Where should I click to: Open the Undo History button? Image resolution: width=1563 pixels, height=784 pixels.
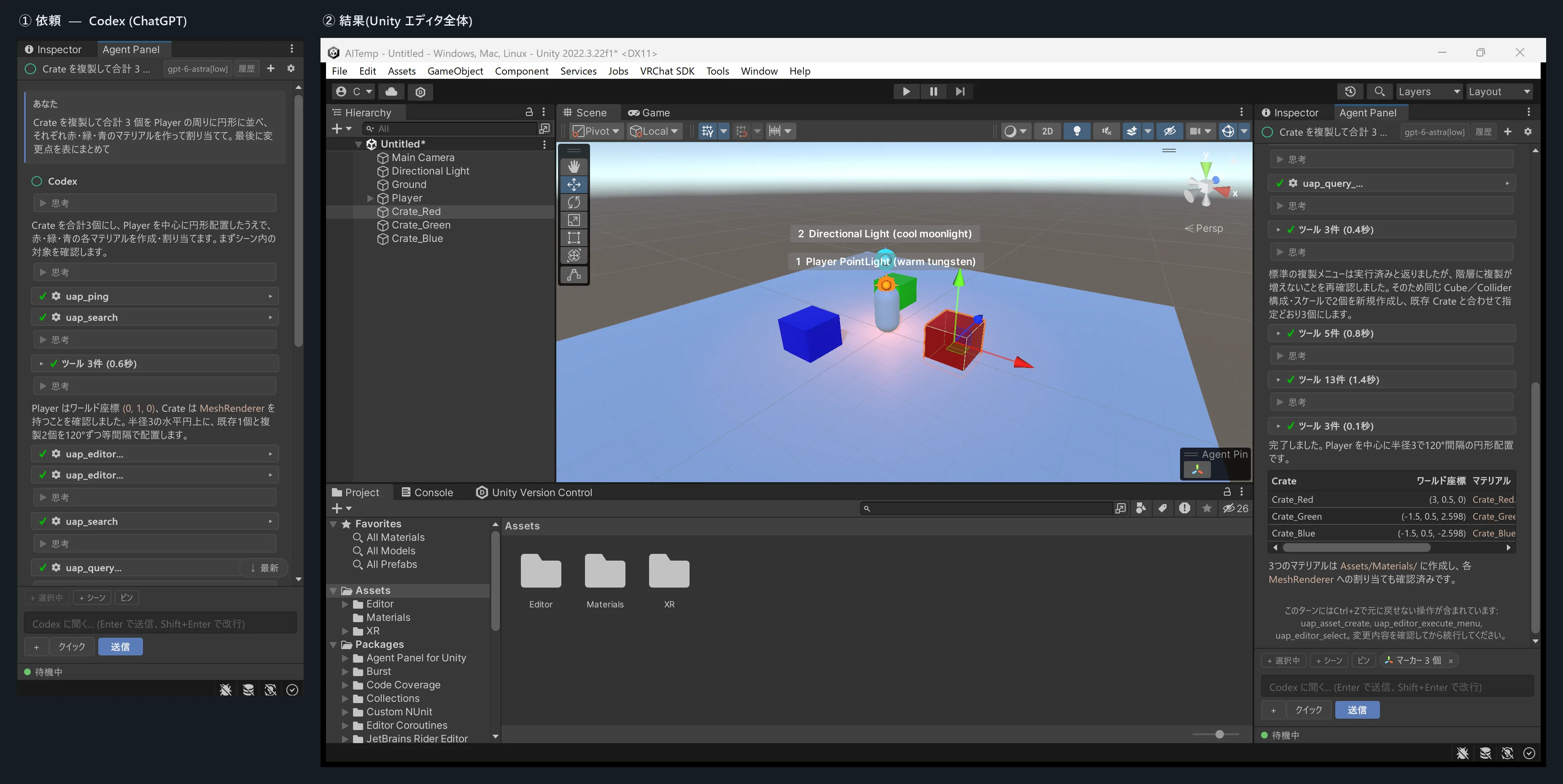[1350, 91]
